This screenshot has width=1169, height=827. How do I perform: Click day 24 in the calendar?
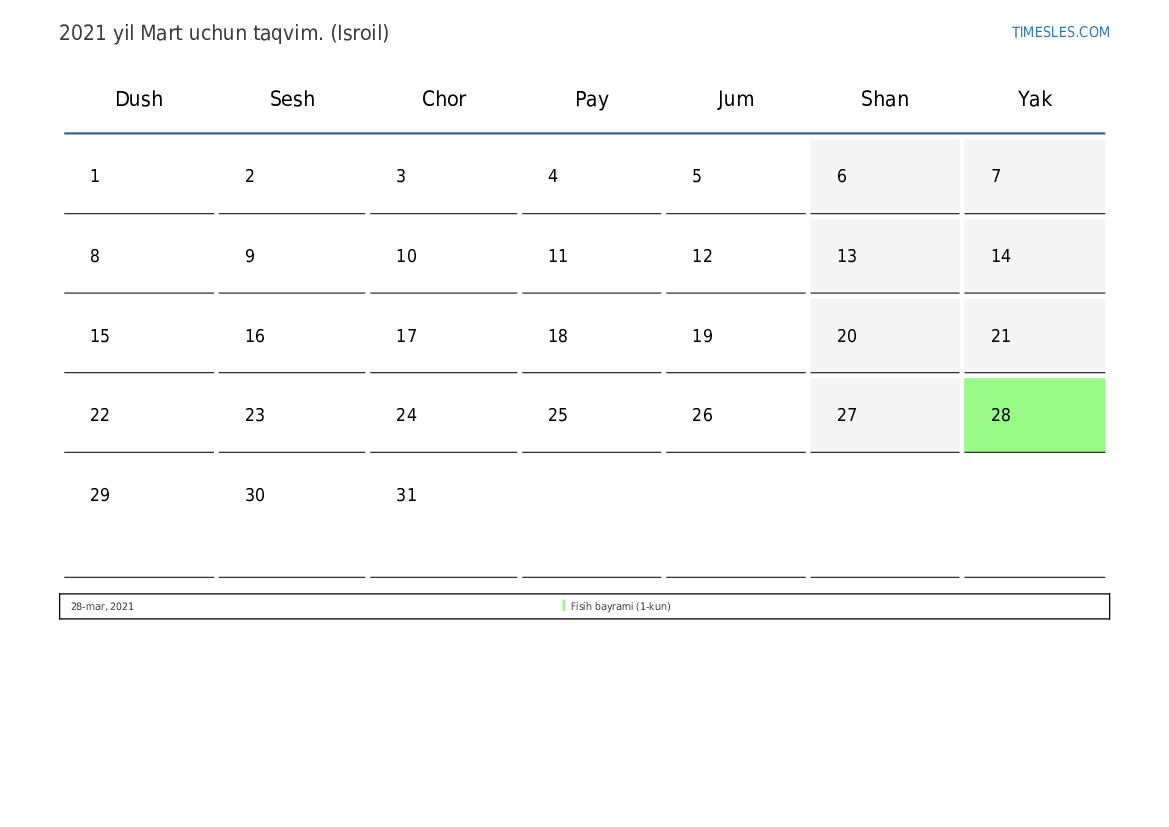[x=444, y=415]
